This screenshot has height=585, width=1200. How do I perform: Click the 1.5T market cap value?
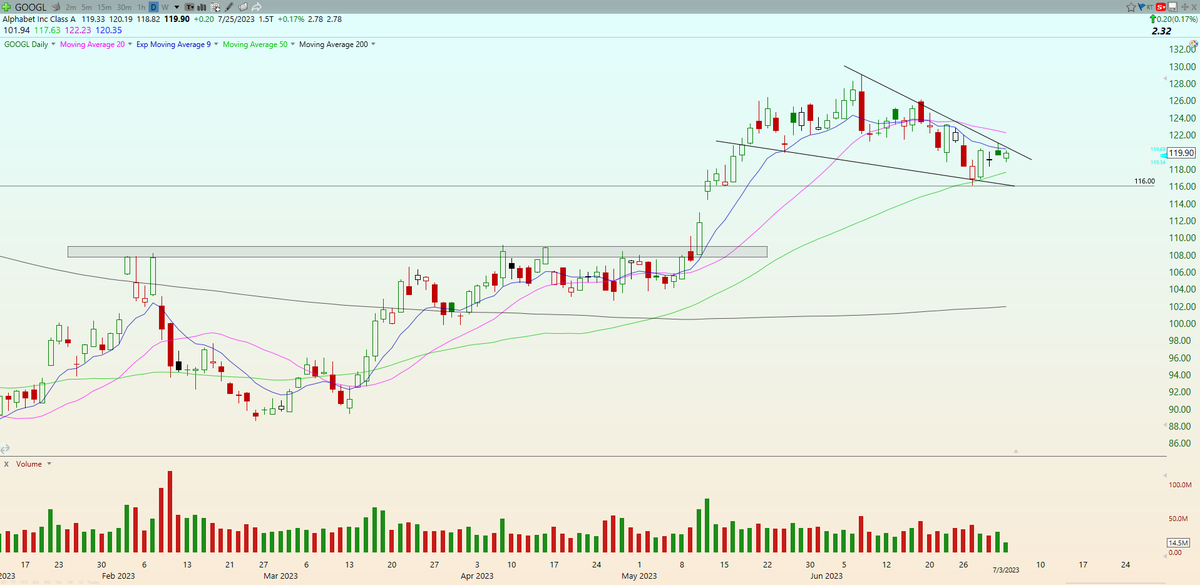click(x=266, y=19)
